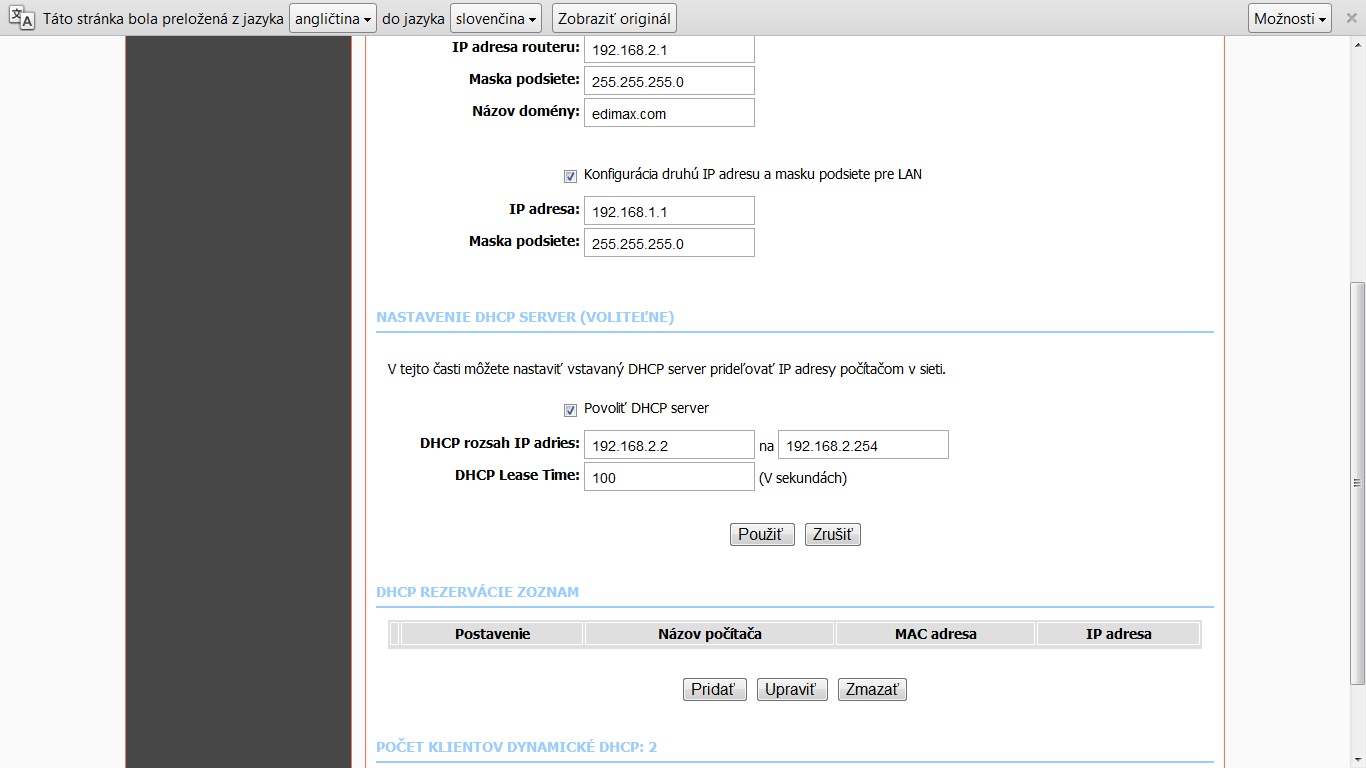This screenshot has height=768, width=1366.
Task: Click the 'Pridať' add reservation button
Action: pyautogui.click(x=714, y=690)
